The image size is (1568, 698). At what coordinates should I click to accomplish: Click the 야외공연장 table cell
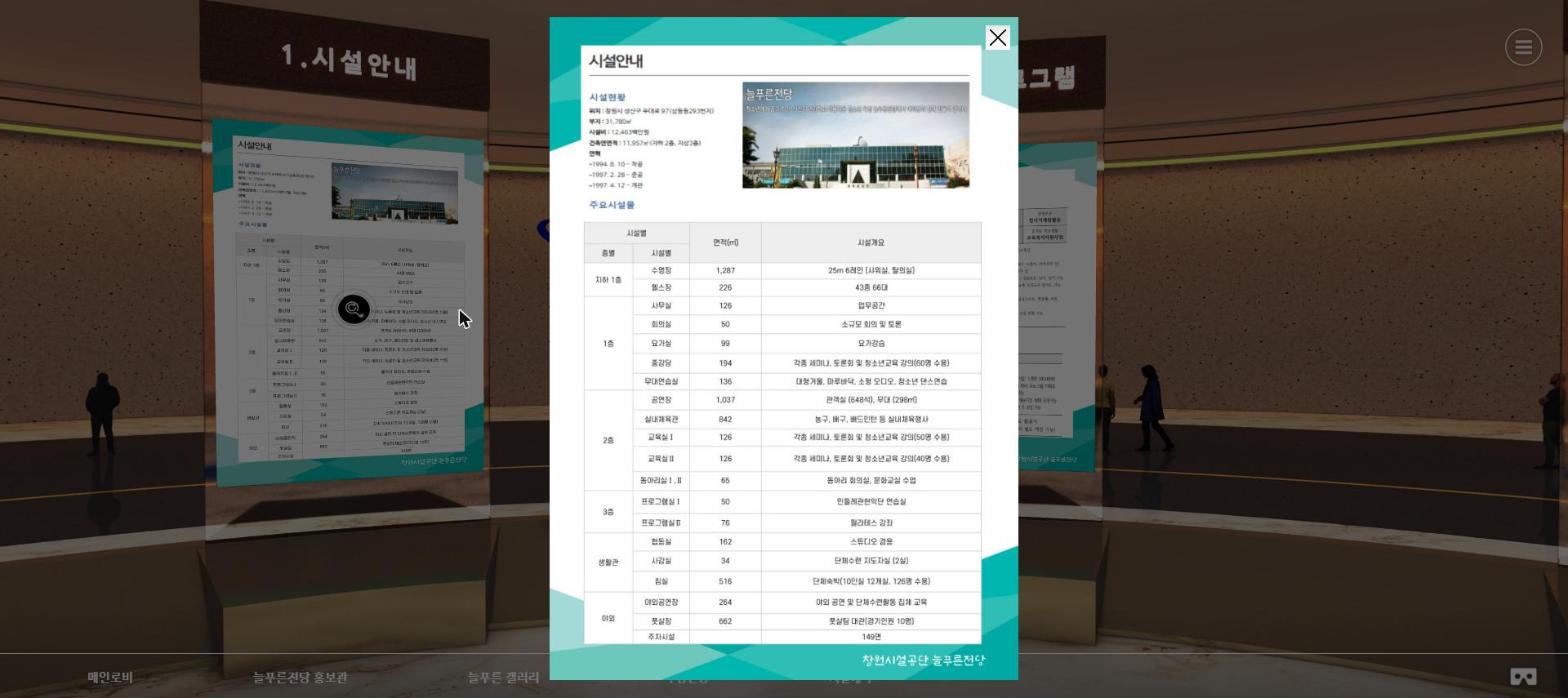[x=661, y=602]
